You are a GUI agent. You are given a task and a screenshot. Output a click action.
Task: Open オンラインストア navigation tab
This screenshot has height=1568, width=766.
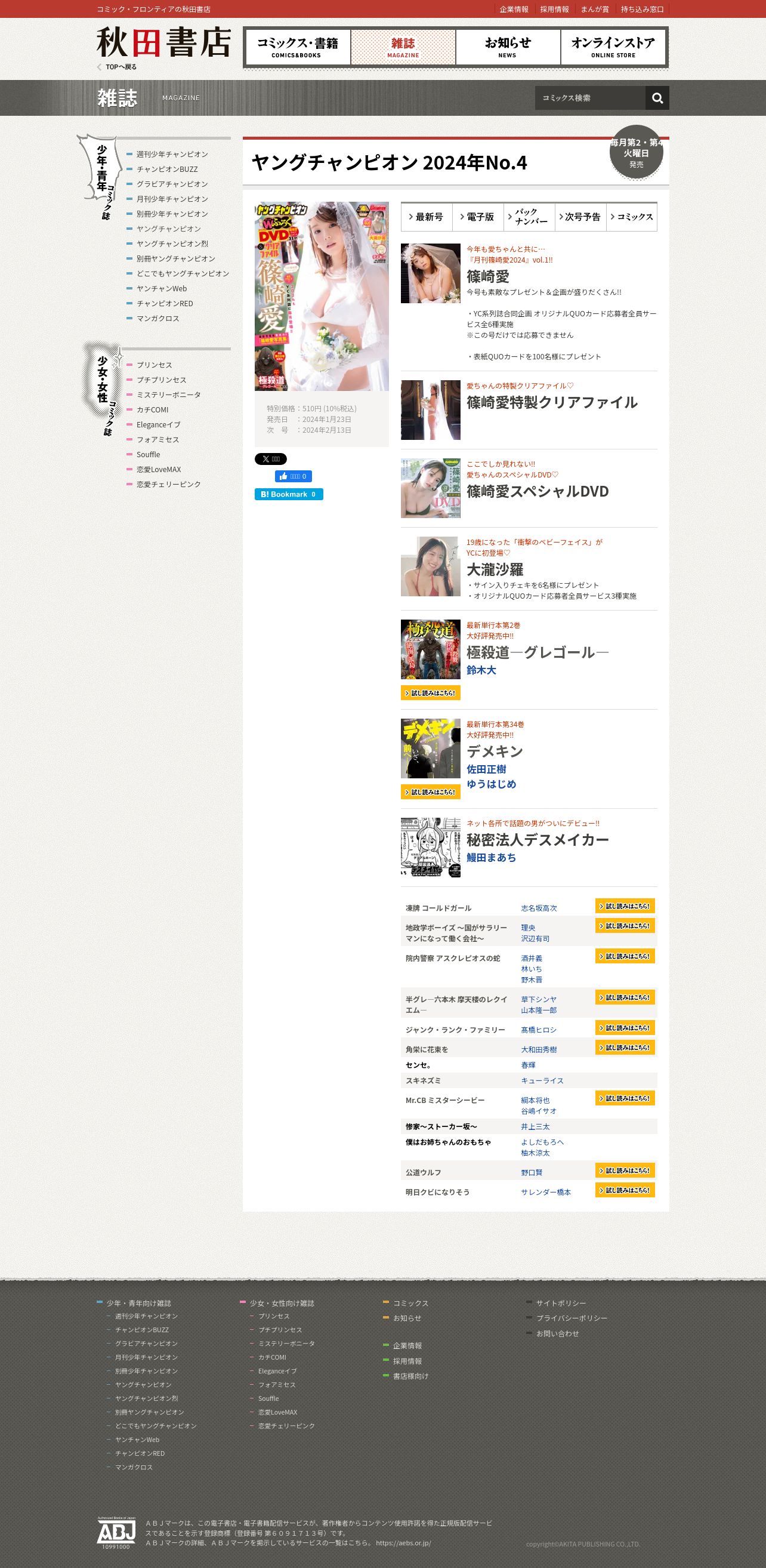click(613, 47)
